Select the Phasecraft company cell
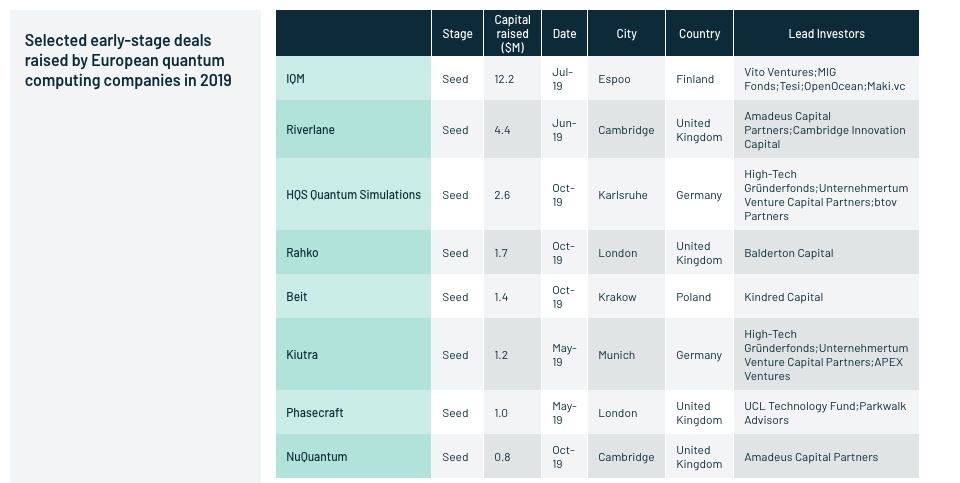 pos(353,413)
